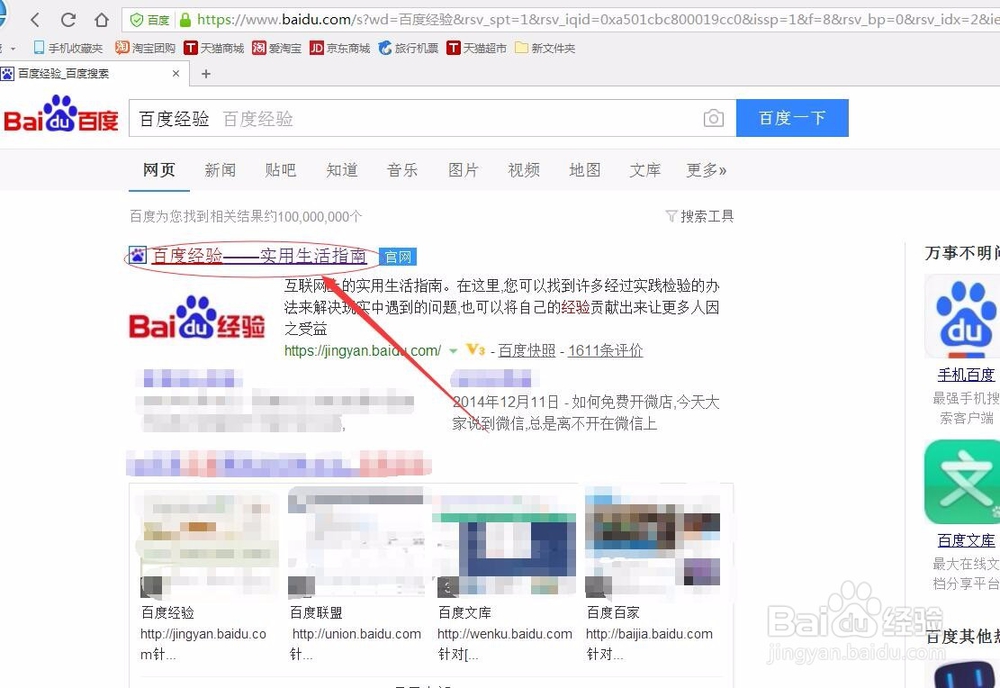This screenshot has width=1000, height=688.
Task: Switch to the 地图 search tab
Action: click(x=585, y=170)
